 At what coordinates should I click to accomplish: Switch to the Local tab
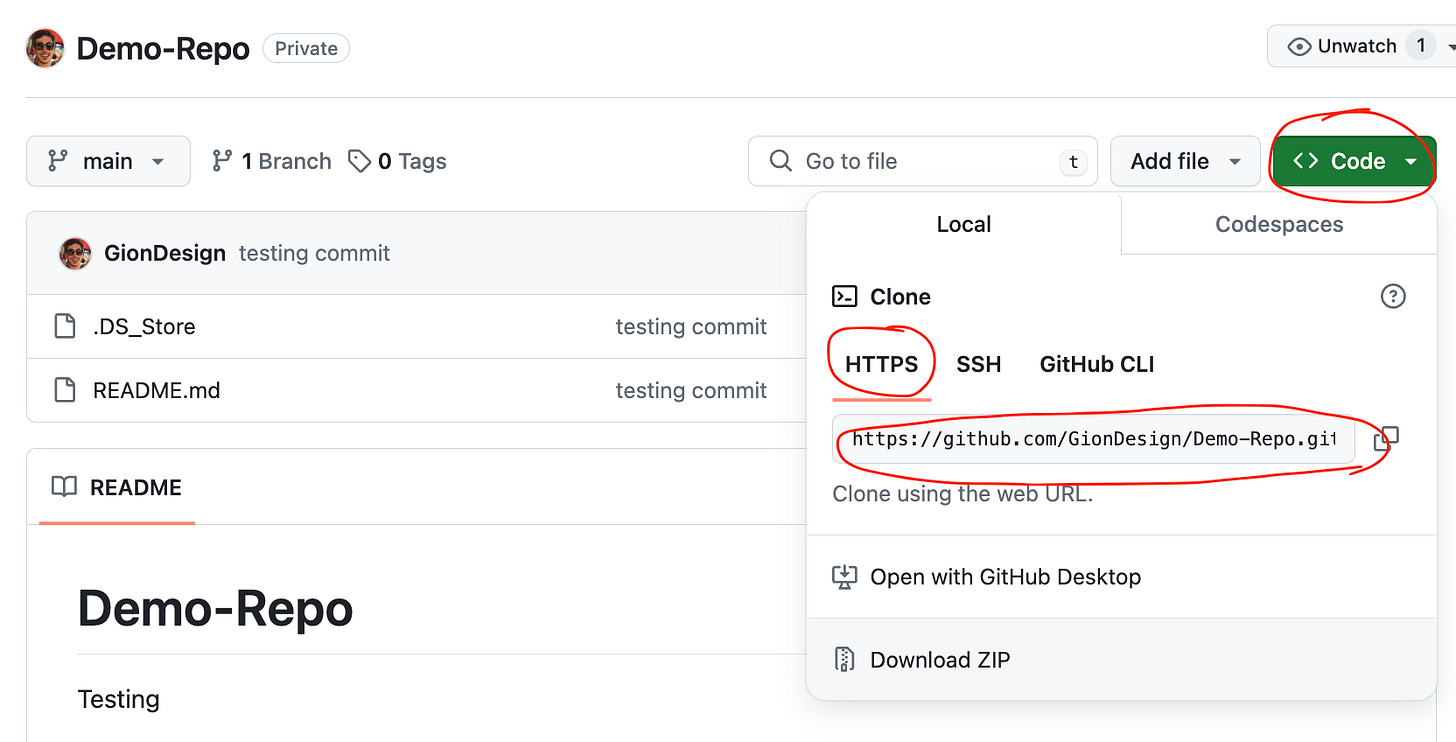pos(964,224)
